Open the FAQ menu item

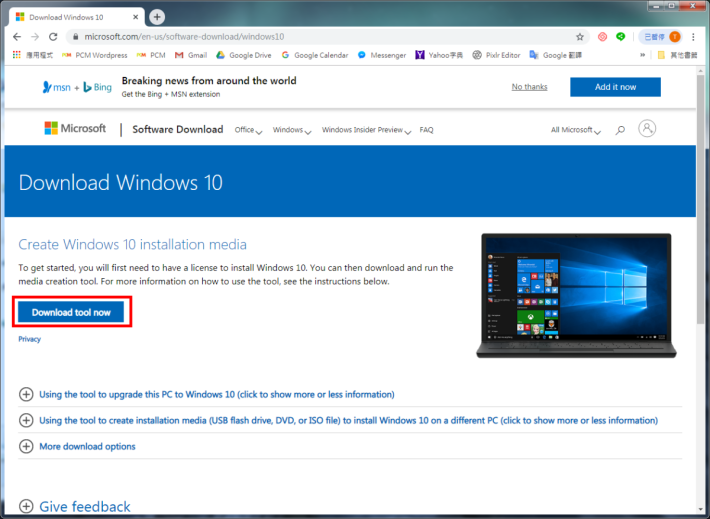pos(426,130)
